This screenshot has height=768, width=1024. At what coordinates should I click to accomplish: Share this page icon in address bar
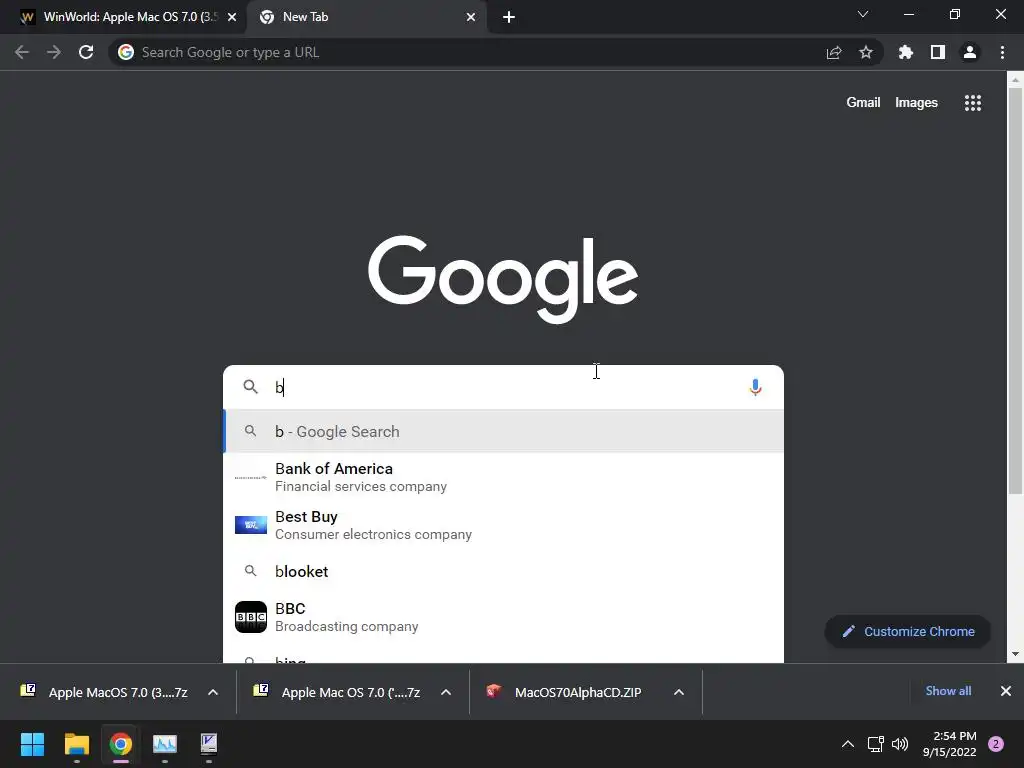click(x=834, y=52)
